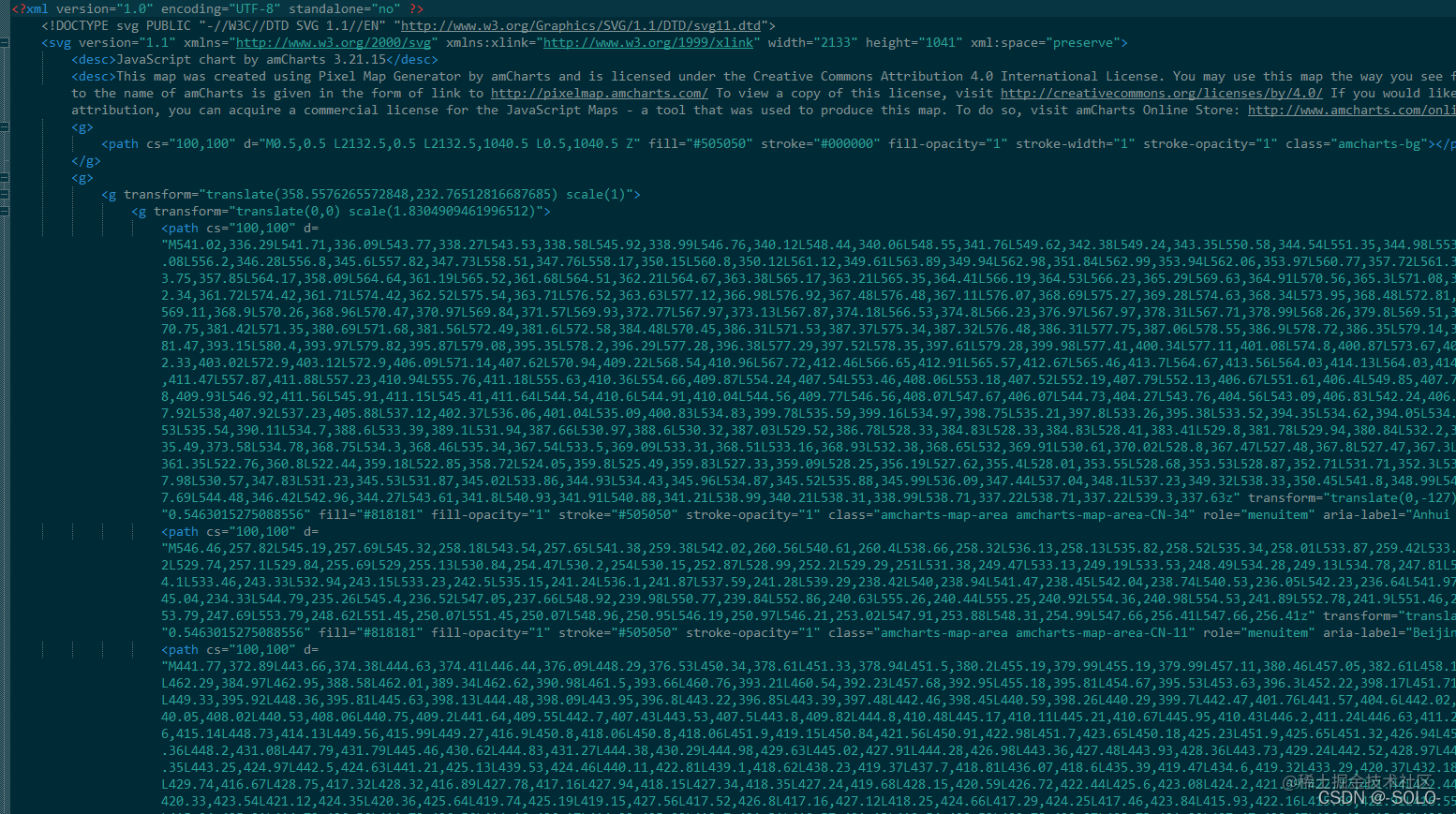This screenshot has height=814, width=1456.
Task: Collapse the fold marker beside the svg tag
Action: coord(5,42)
